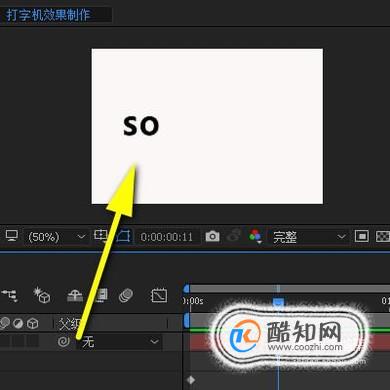Viewport: 390px width, 390px height.
Task: Open the parent dropdown set to 无
Action: tap(120, 342)
